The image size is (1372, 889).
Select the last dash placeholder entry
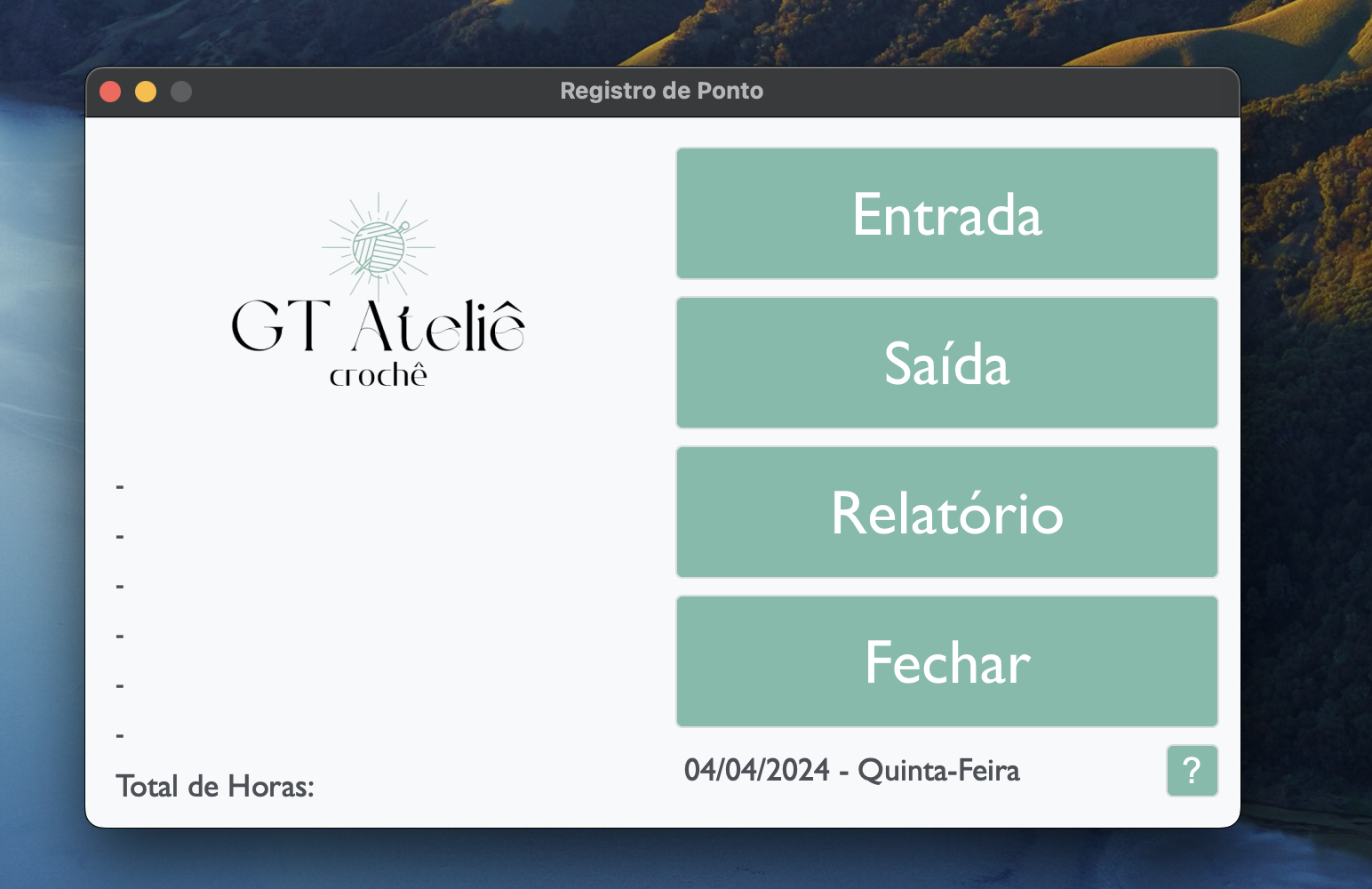pyautogui.click(x=119, y=734)
